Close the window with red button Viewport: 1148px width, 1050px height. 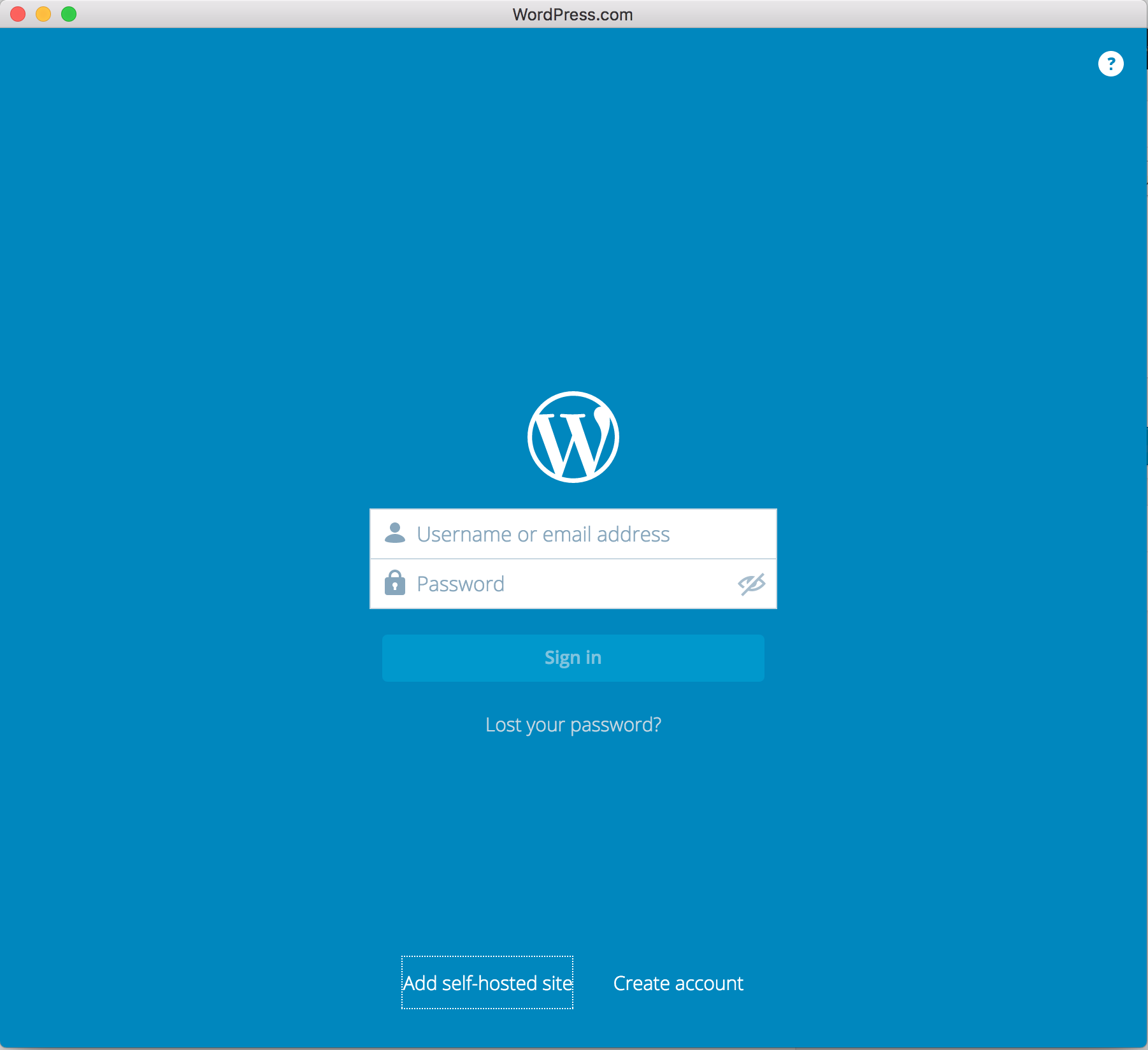[18, 14]
